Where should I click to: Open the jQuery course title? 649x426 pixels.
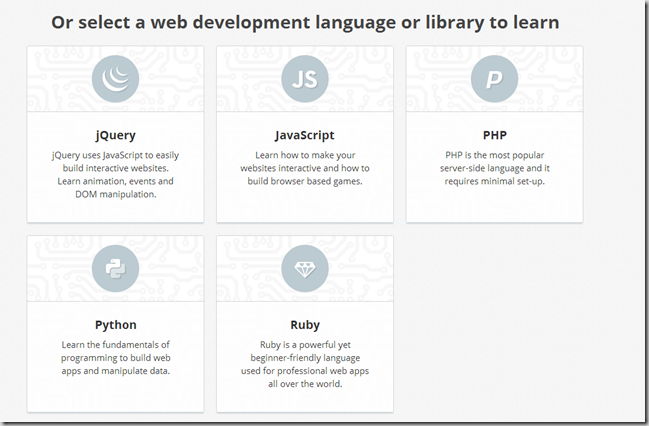[x=115, y=135]
